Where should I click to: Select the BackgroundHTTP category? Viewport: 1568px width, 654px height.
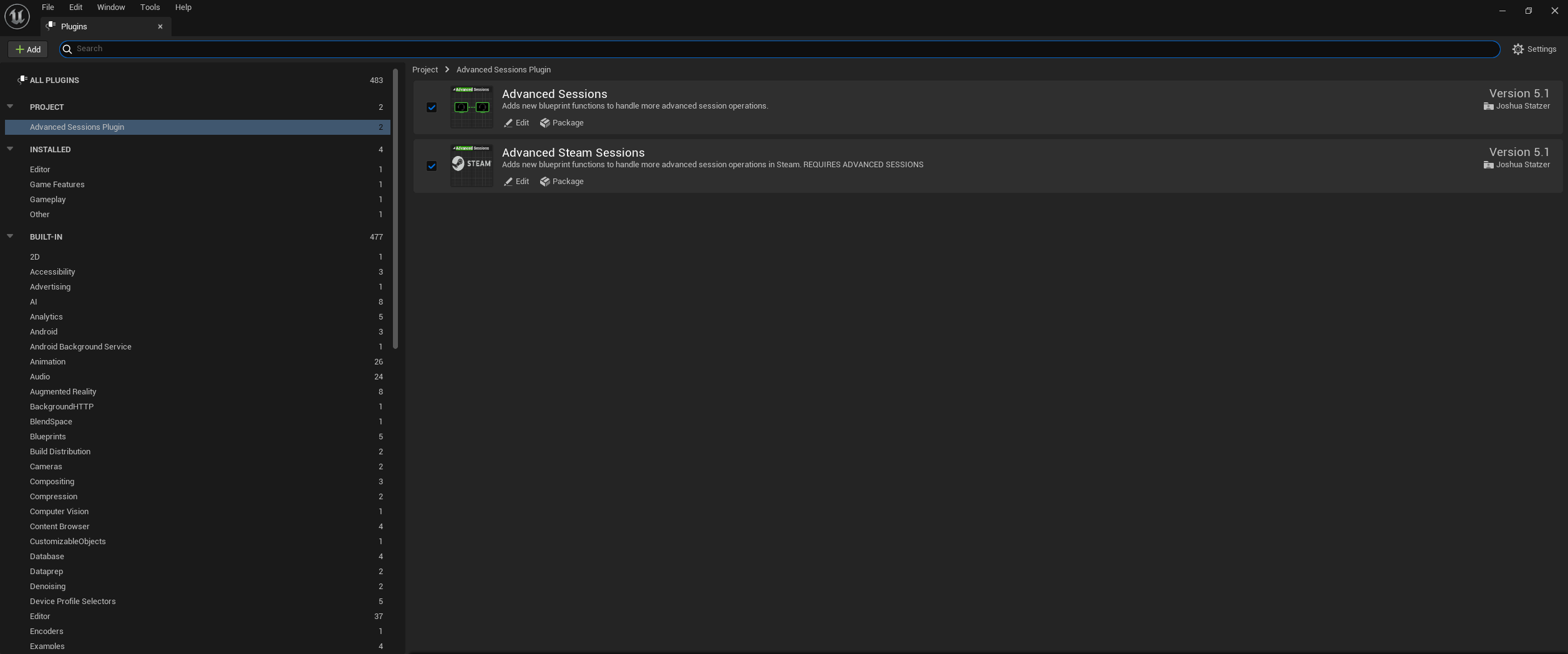click(x=198, y=407)
